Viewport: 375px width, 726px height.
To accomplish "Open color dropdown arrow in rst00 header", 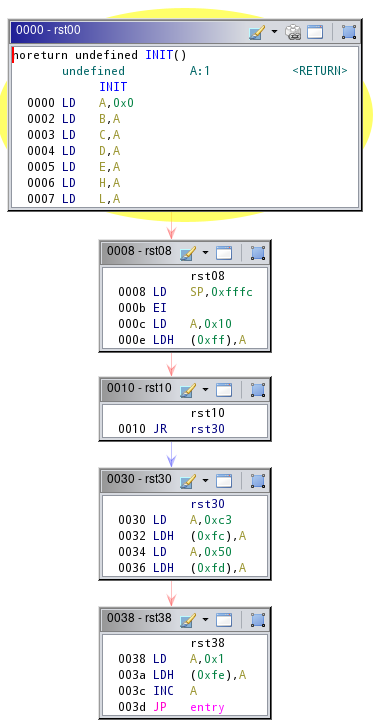I will (274, 32).
